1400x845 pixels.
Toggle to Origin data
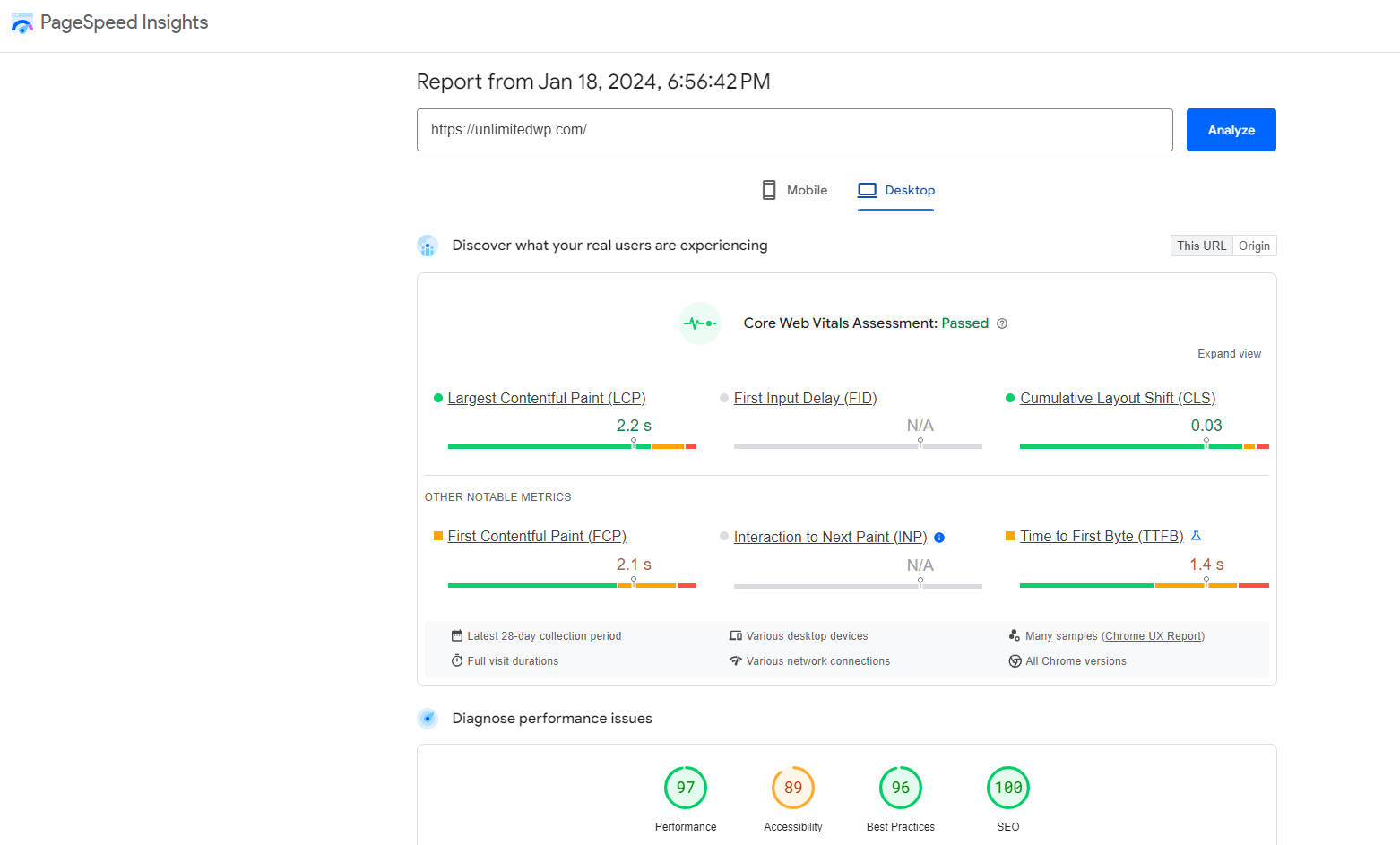click(1255, 246)
